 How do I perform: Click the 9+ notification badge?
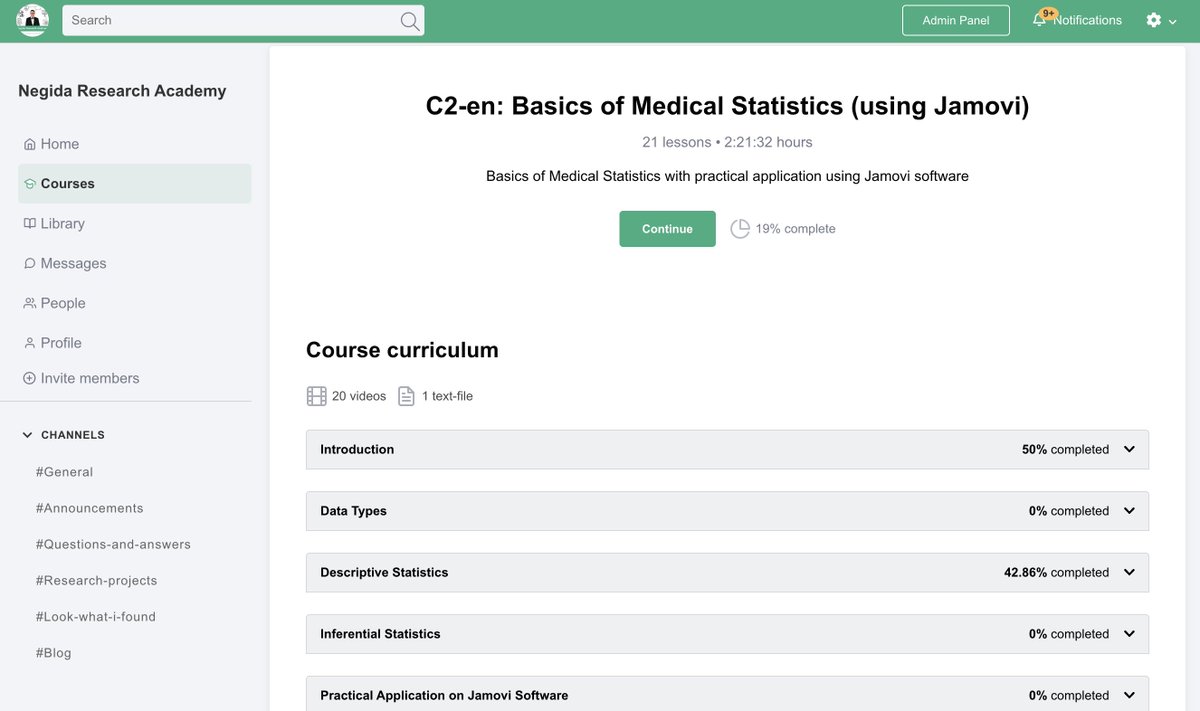click(1048, 13)
